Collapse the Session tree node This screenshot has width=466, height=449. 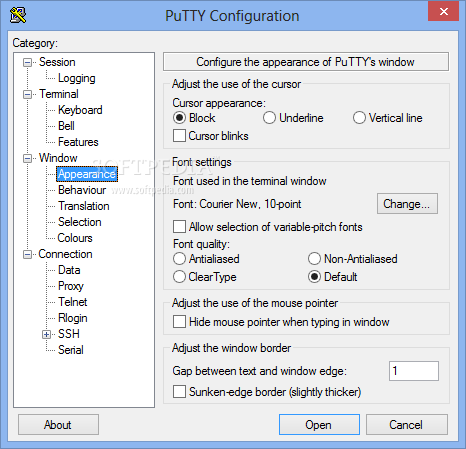[x=27, y=62]
